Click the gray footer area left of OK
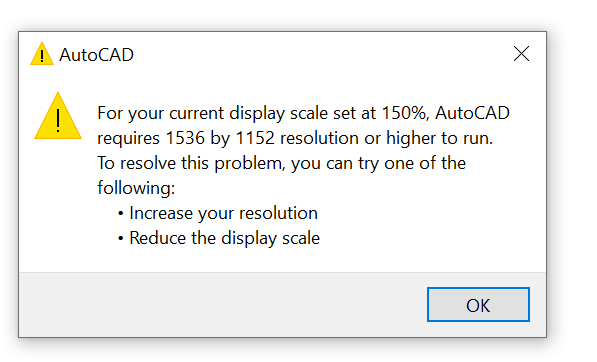Image resolution: width=597 pixels, height=362 pixels. [x=223, y=305]
